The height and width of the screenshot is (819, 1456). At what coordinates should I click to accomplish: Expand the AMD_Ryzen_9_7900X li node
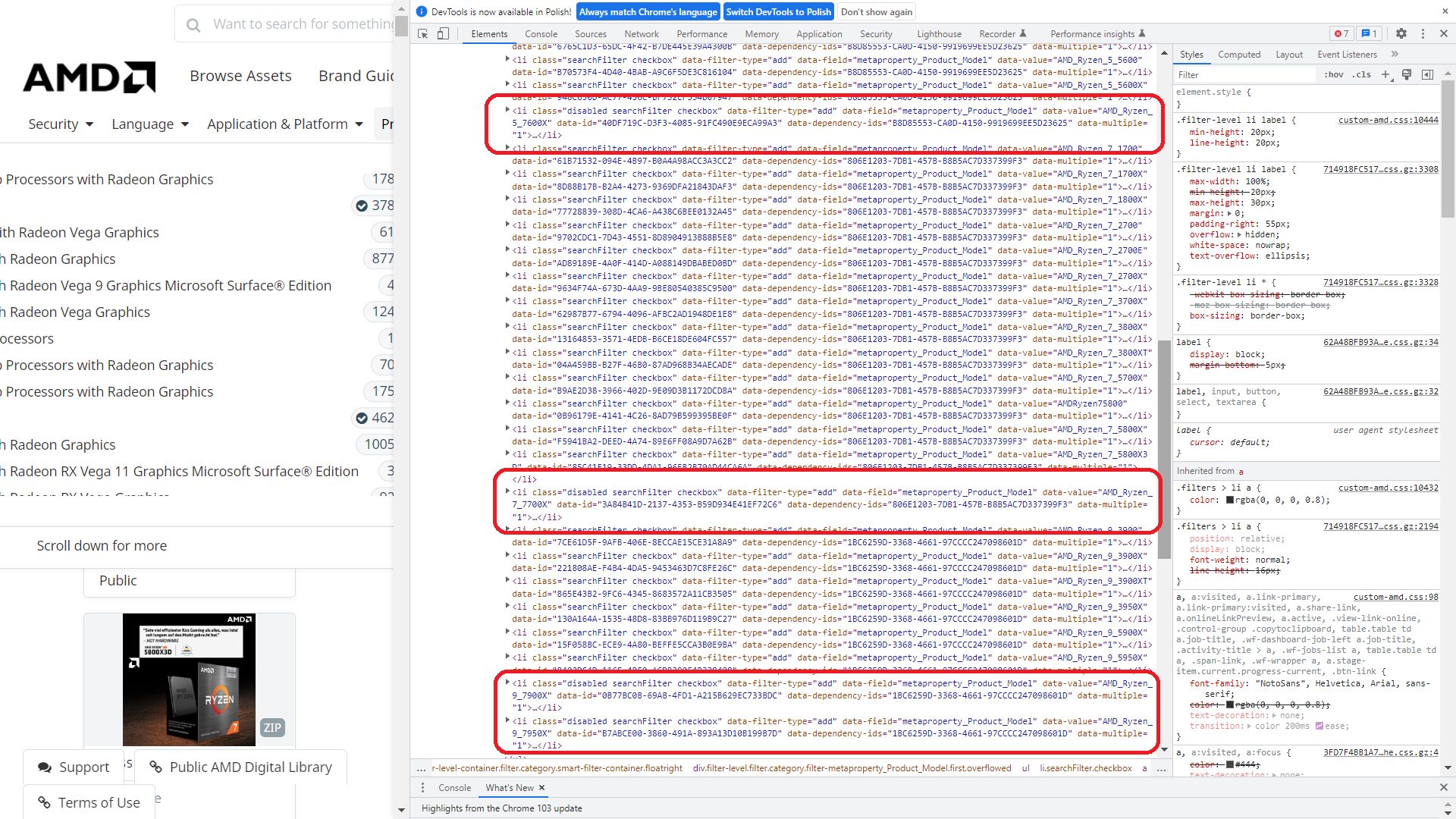pyautogui.click(x=507, y=682)
